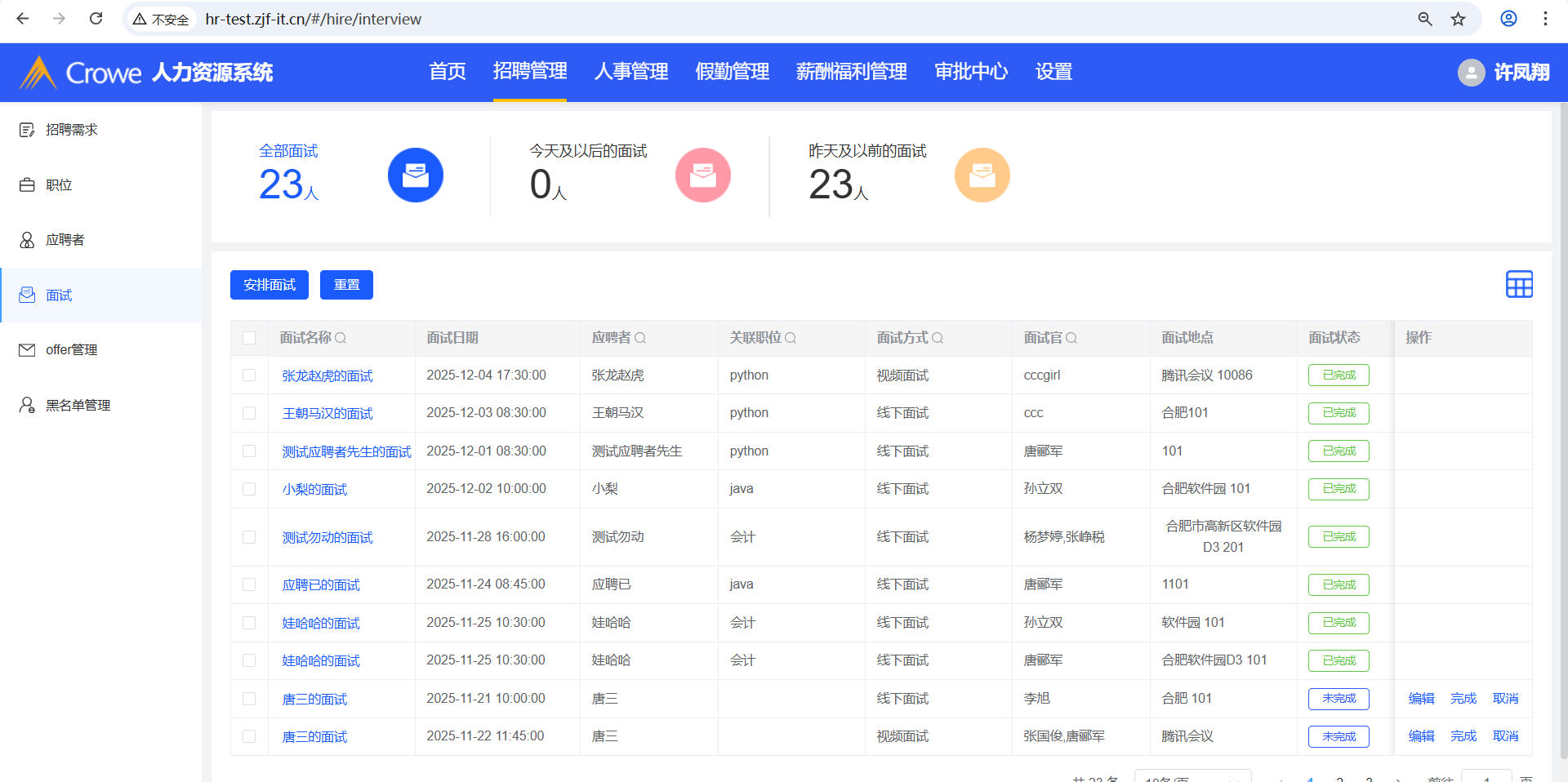Screen dimensions: 1568x782
Task: Select the checkbox for 小梨的面试 row
Action: [x=249, y=489]
